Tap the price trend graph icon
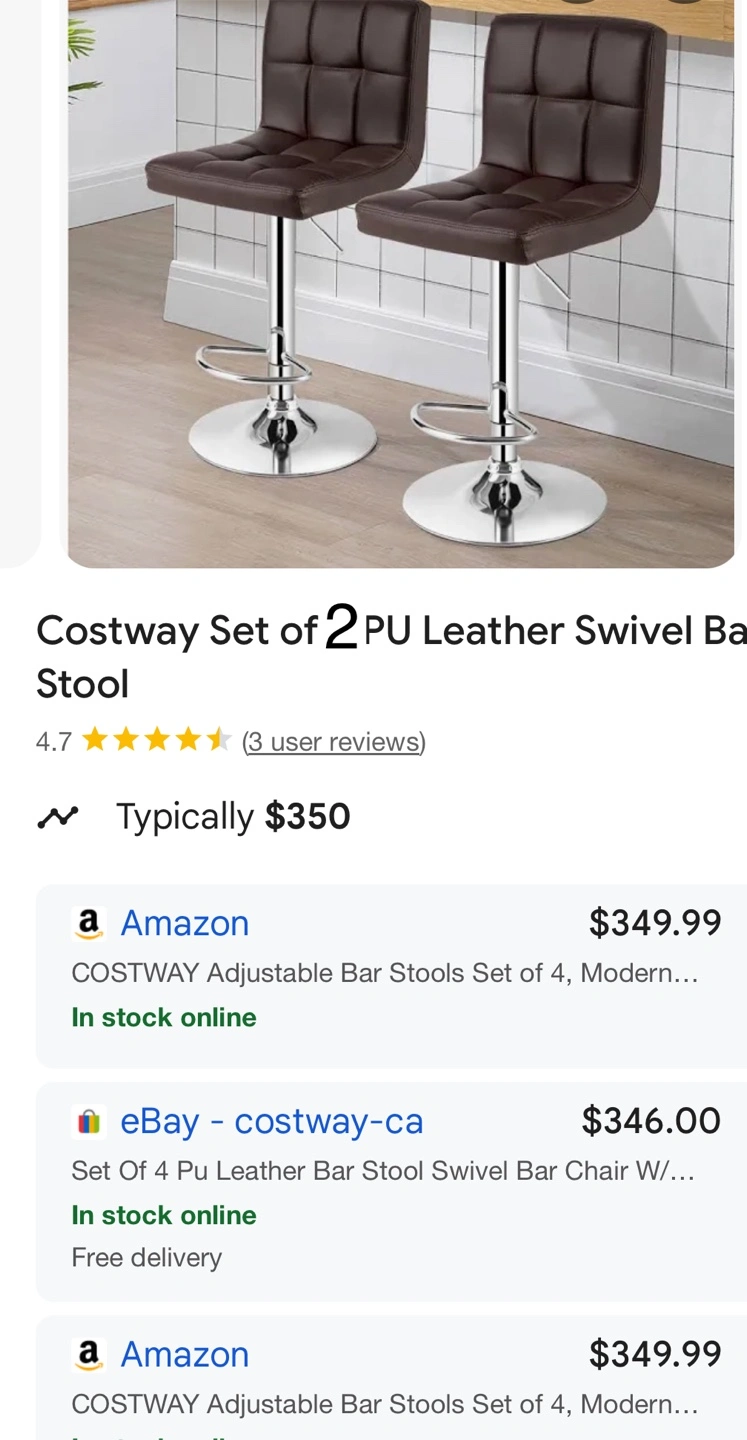 coord(57,817)
